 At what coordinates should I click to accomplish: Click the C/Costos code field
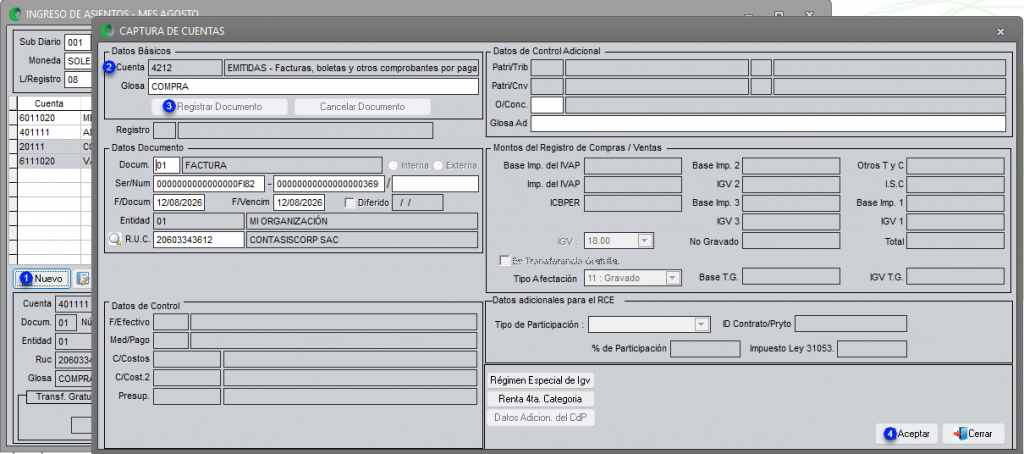point(187,359)
